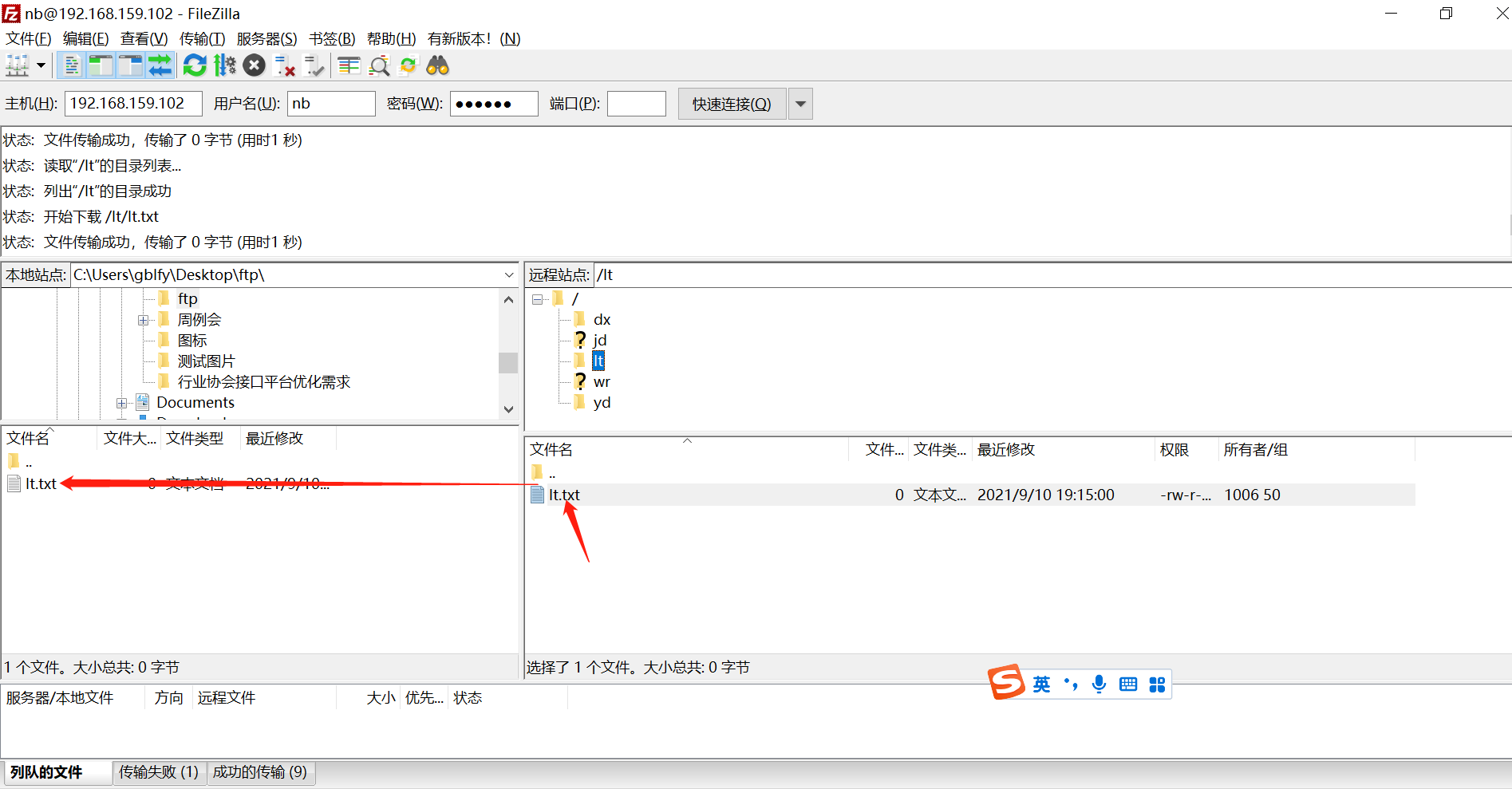The image size is (1512, 789).
Task: Toggle remote directory tree display
Action: pyautogui.click(x=130, y=65)
